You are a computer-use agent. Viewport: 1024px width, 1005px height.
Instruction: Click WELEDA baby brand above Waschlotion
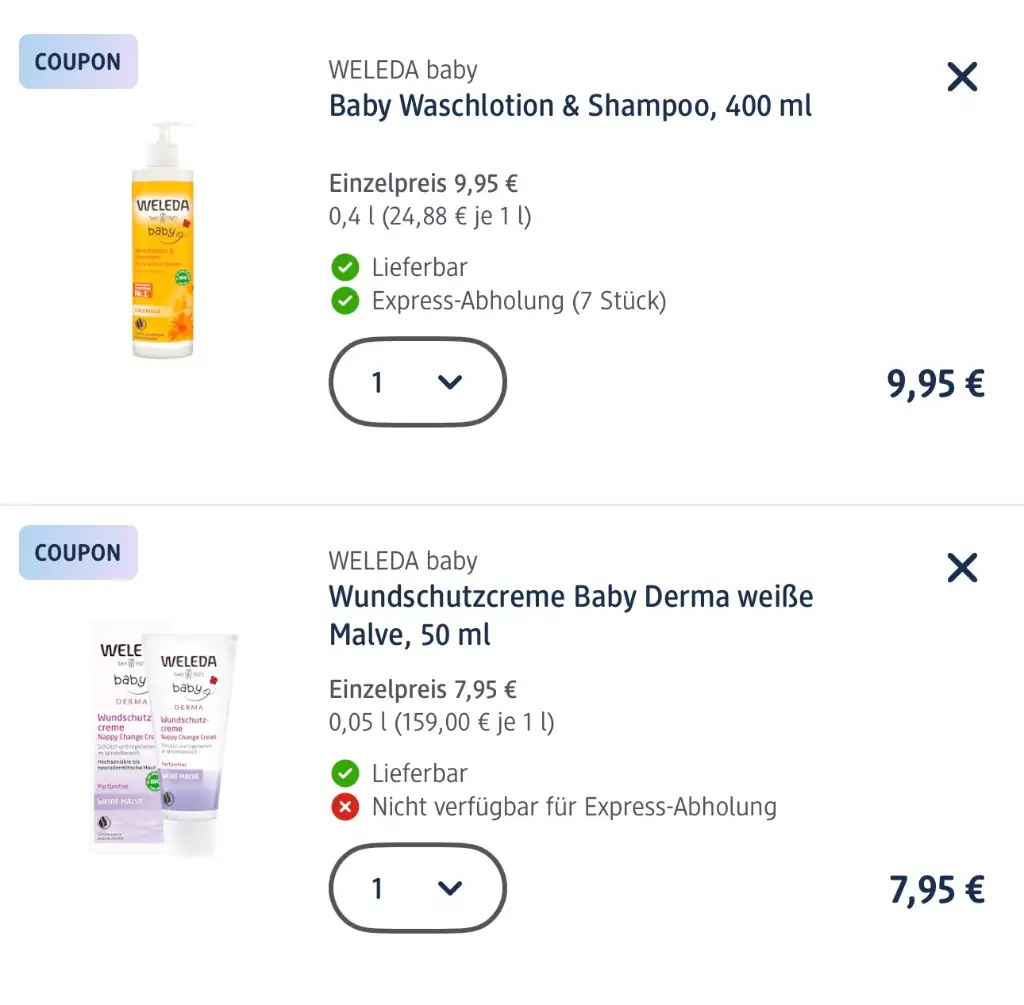[403, 70]
